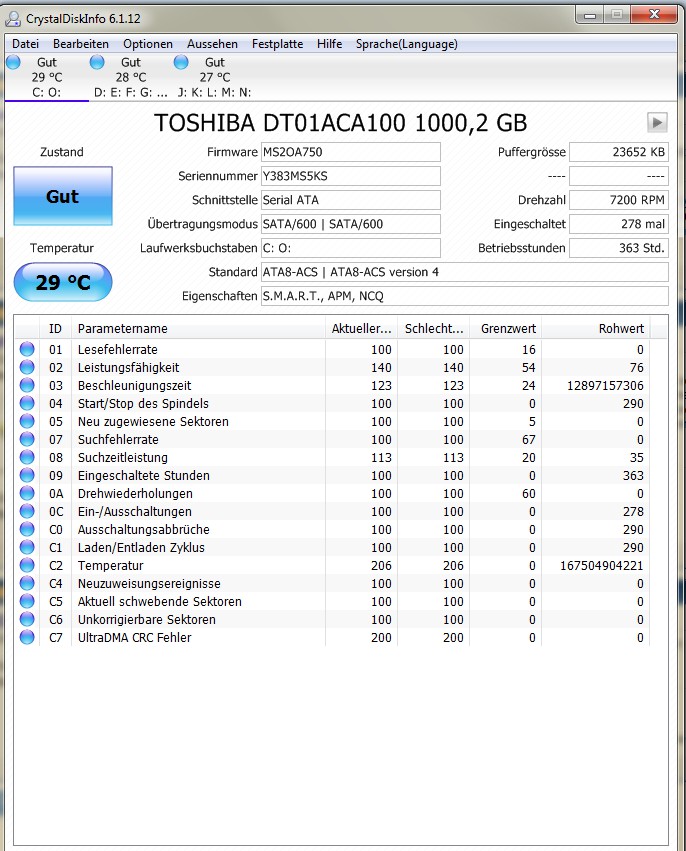Click status orb of Ausschaltungsabbrüche row

pos(27,529)
